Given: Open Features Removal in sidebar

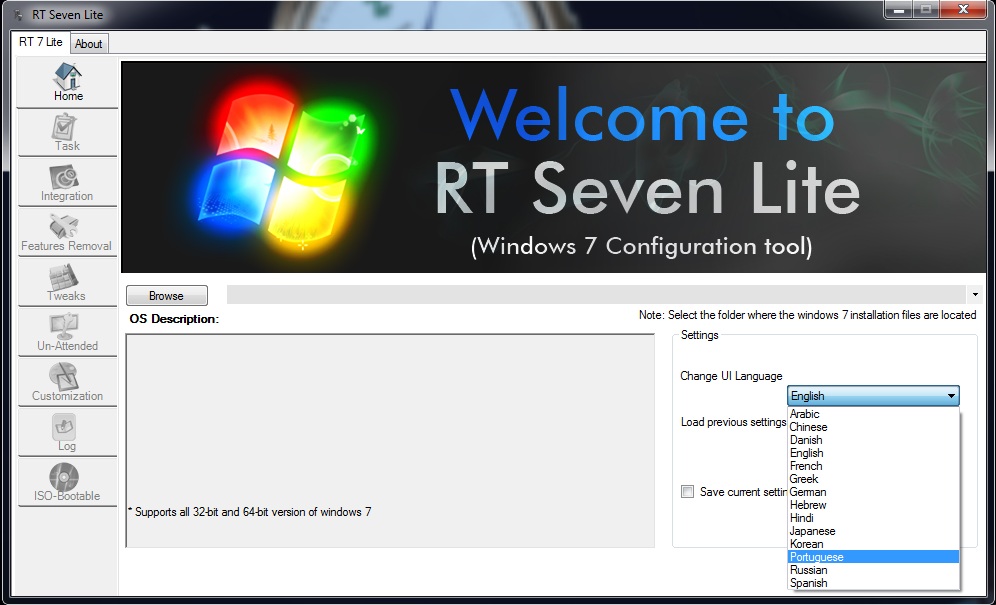Looking at the screenshot, I should pyautogui.click(x=67, y=233).
